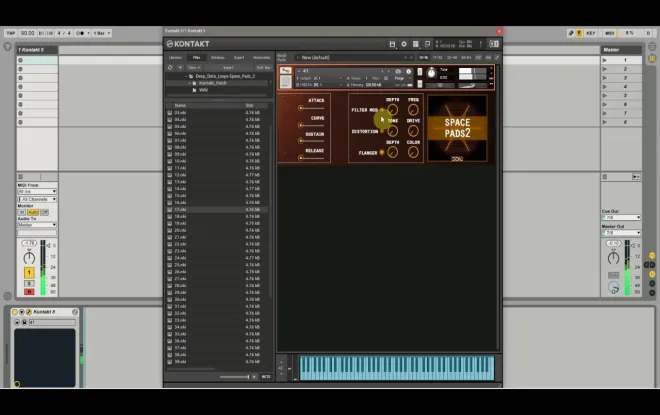This screenshot has width=660, height=415.
Task: Click the instrument info i icon
Action: [x=408, y=72]
